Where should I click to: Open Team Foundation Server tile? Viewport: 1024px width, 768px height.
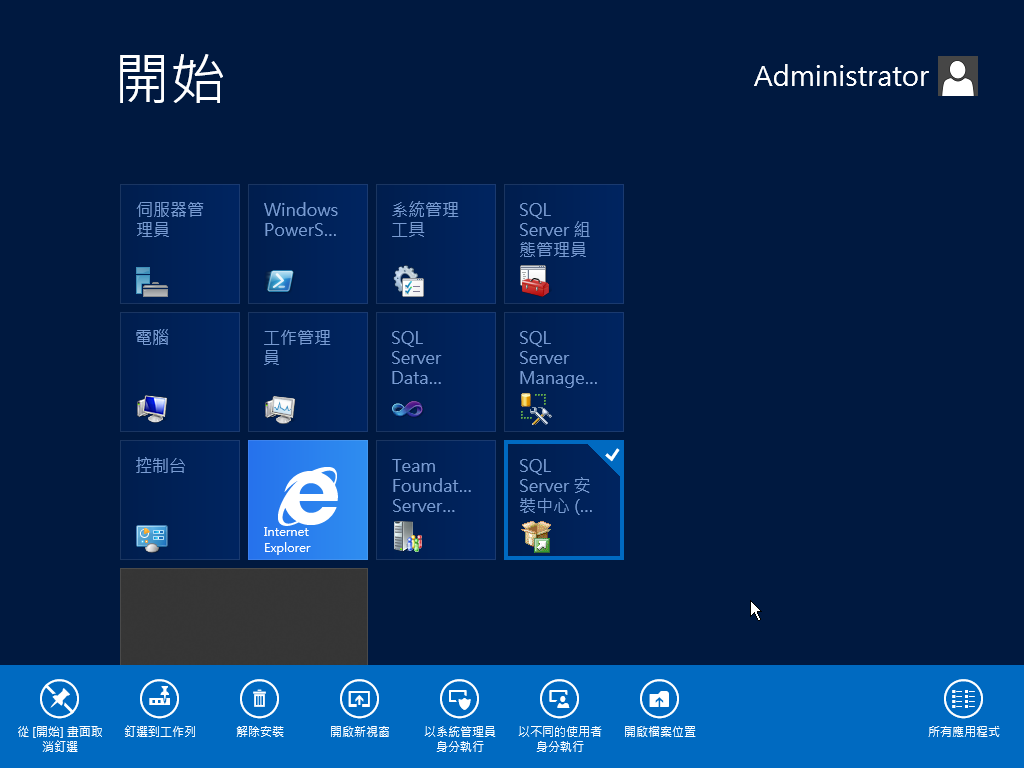436,500
